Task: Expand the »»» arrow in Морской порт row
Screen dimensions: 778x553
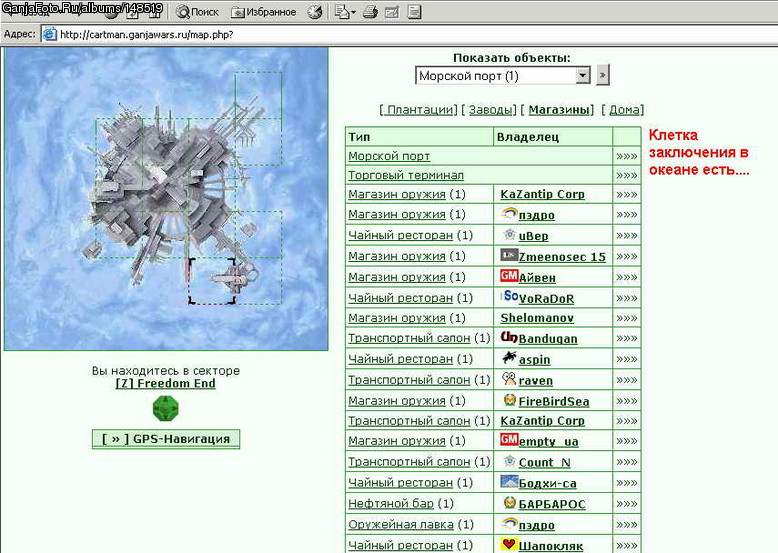Action: [x=627, y=157]
